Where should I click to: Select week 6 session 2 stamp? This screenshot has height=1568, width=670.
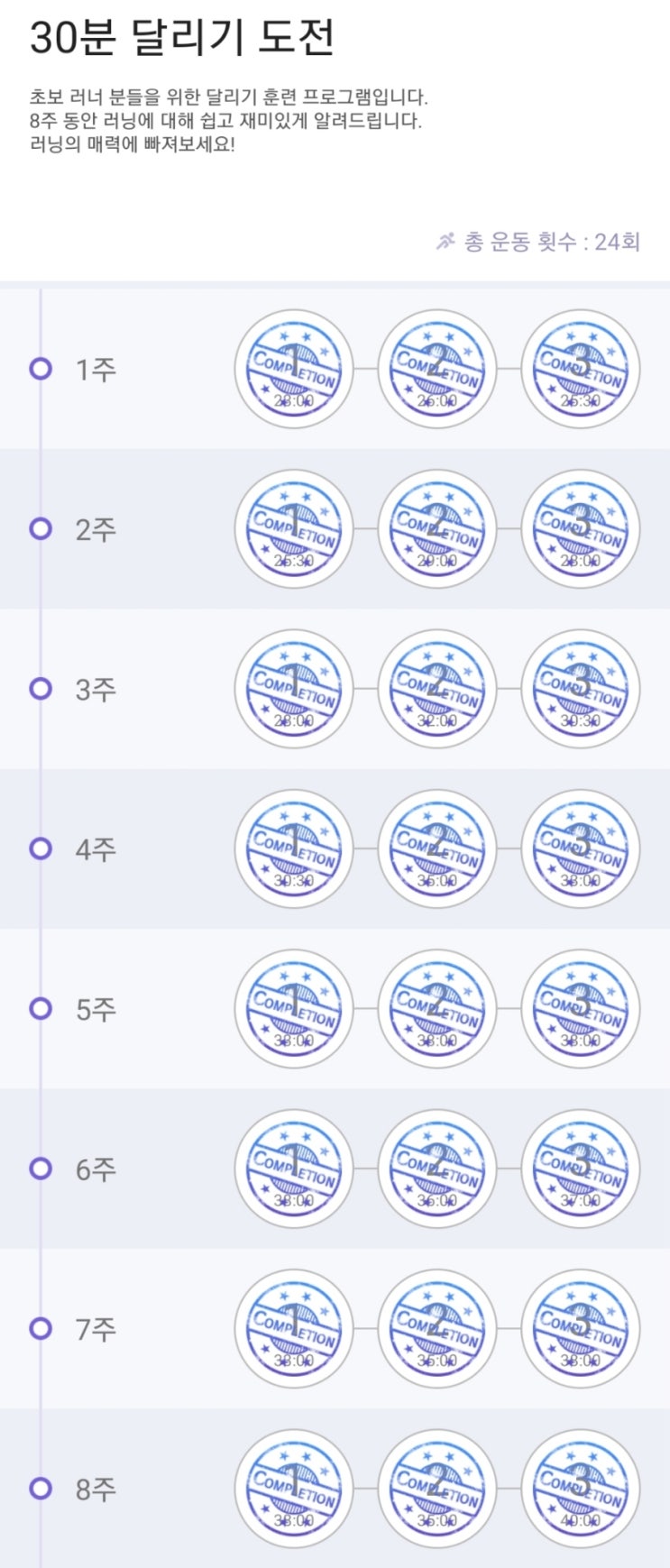point(436,1169)
